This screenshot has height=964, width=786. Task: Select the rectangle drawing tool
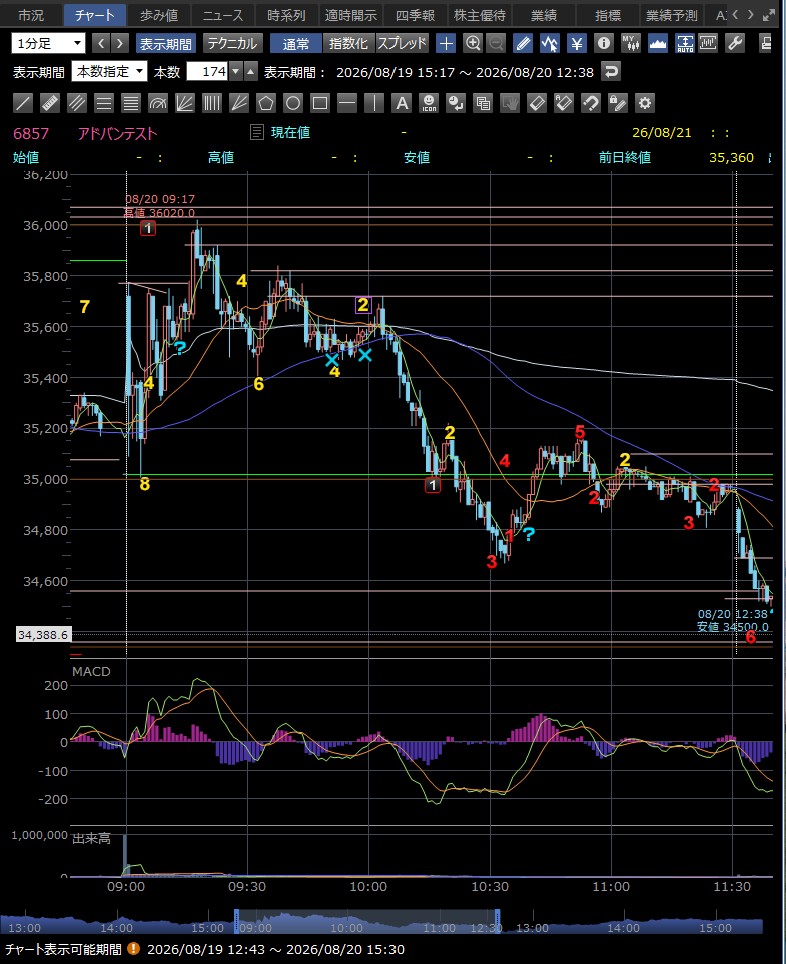pyautogui.click(x=320, y=103)
